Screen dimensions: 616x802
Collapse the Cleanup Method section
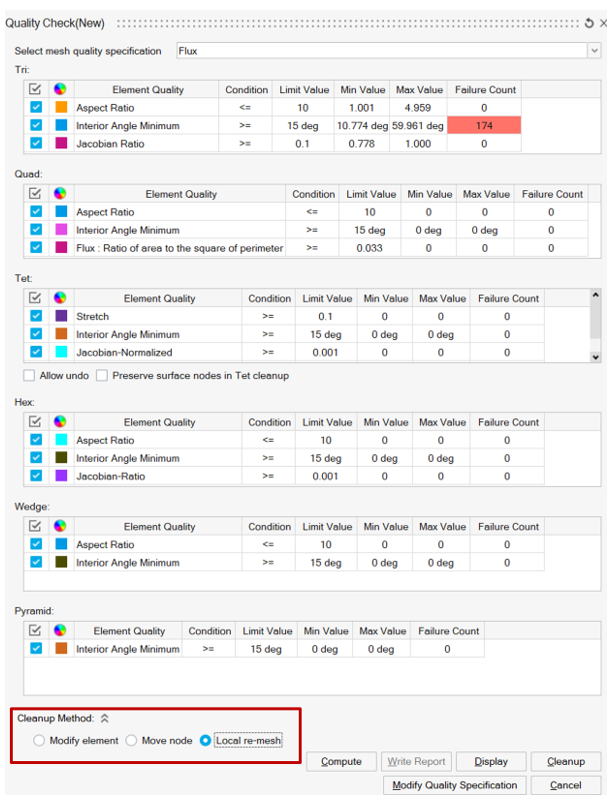(x=104, y=718)
